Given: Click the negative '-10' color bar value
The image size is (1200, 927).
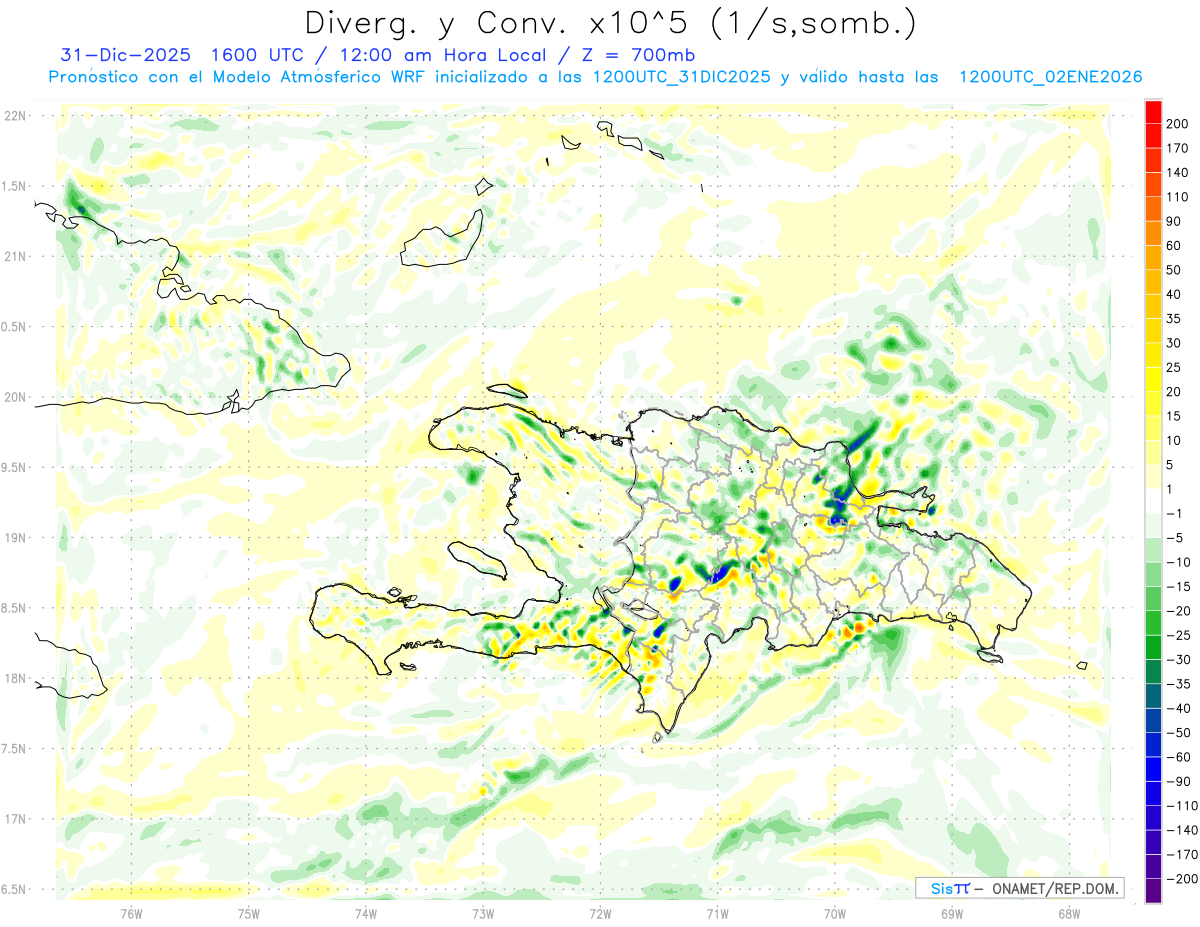Looking at the screenshot, I should click(1181, 562).
